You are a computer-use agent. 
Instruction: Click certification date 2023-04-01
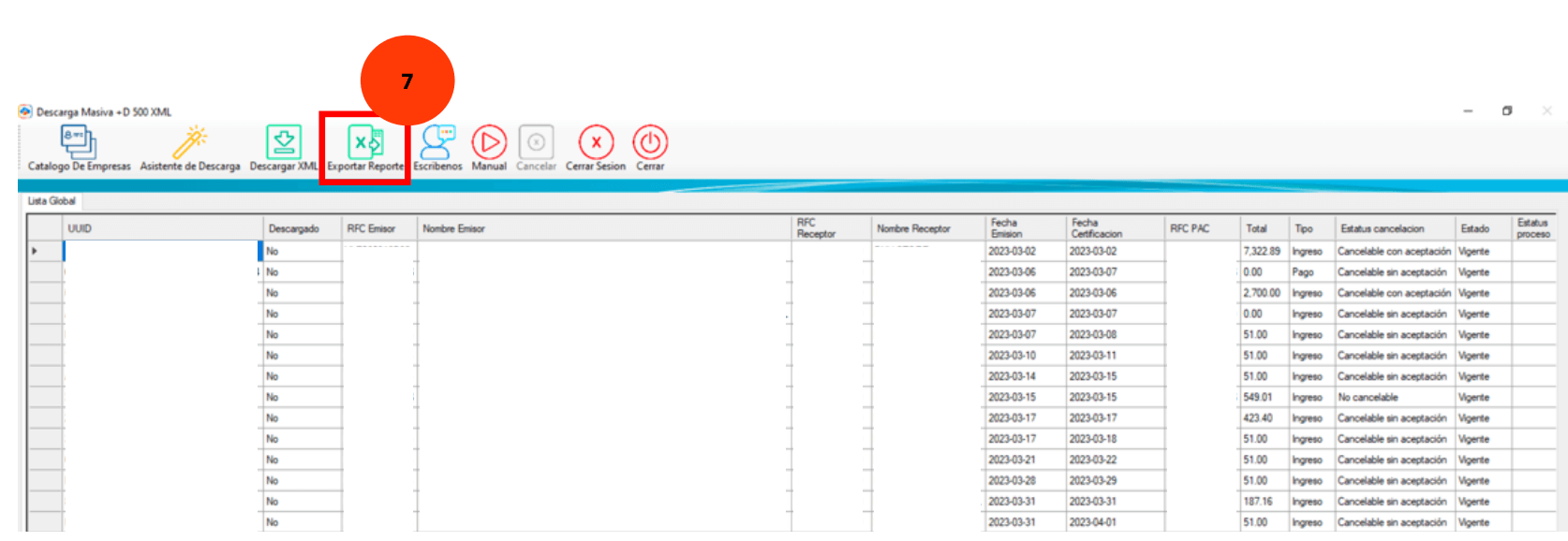1116,522
